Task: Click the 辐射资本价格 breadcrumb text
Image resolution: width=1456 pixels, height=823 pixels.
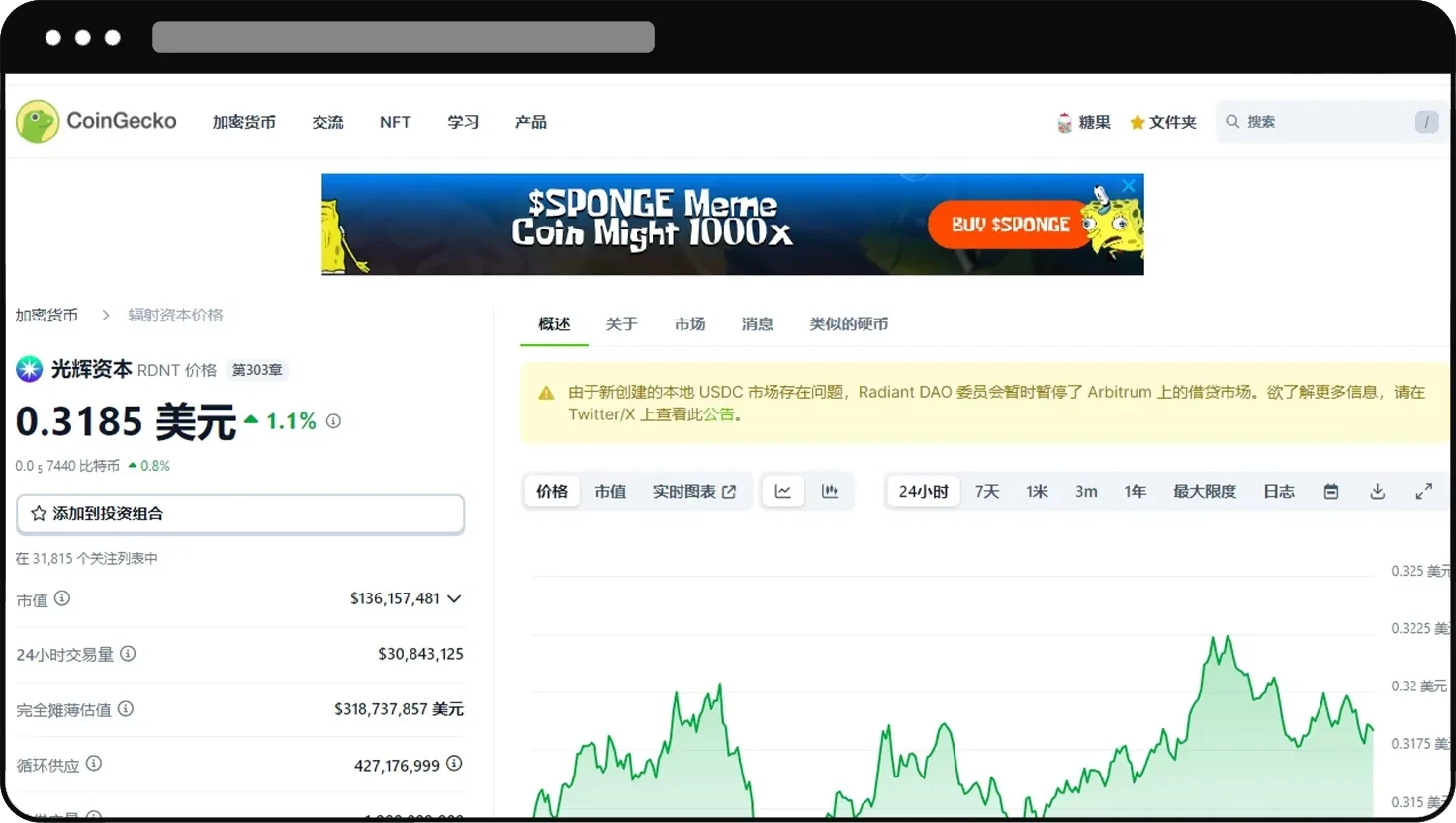Action: [x=175, y=315]
